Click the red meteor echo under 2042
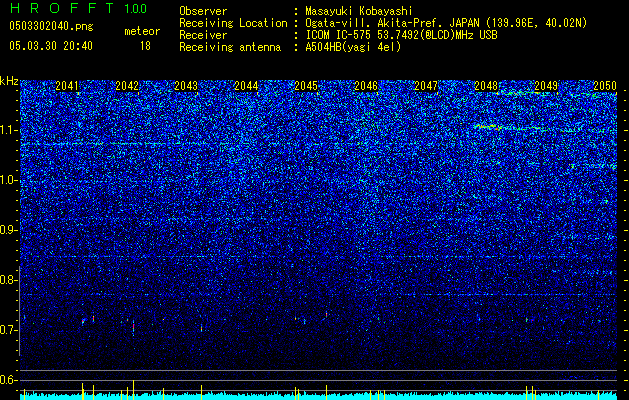 133,327
